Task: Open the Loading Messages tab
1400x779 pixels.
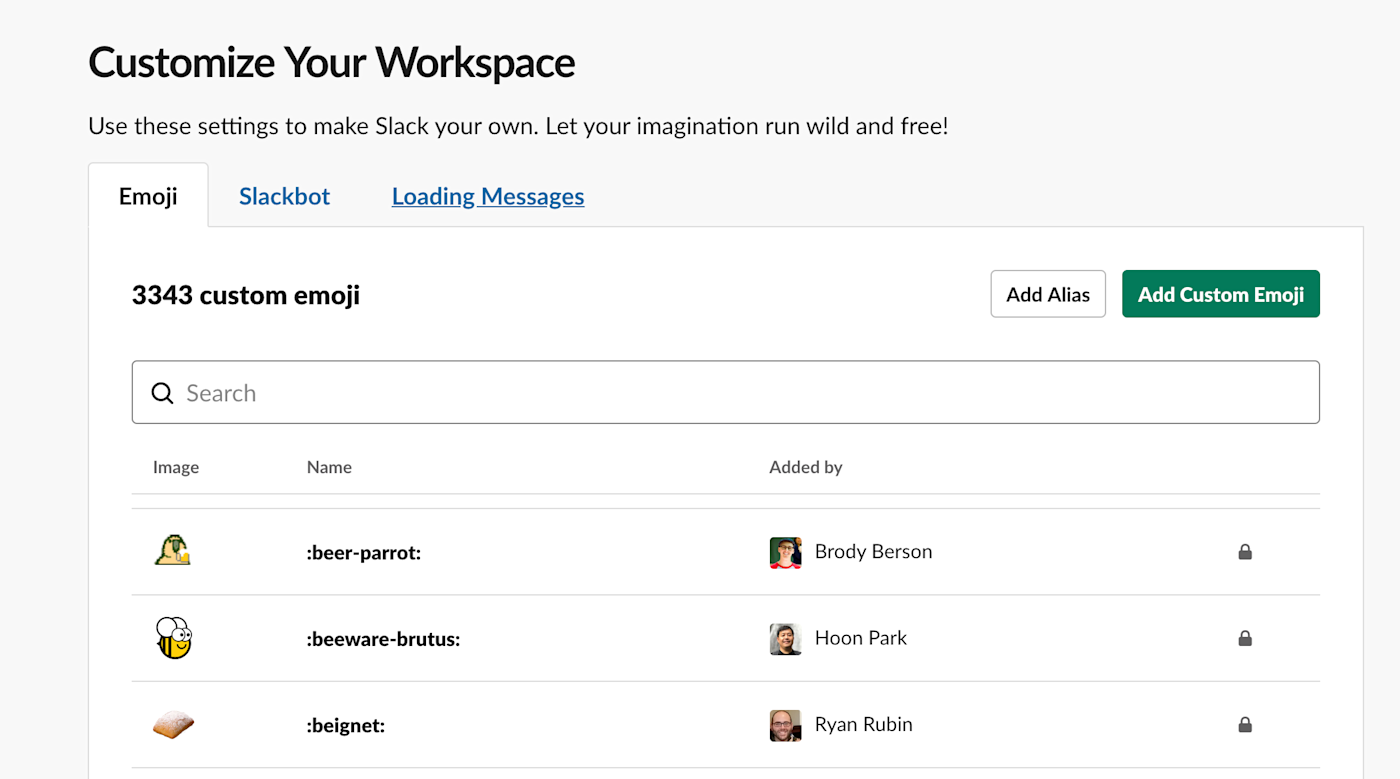Action: coord(488,196)
